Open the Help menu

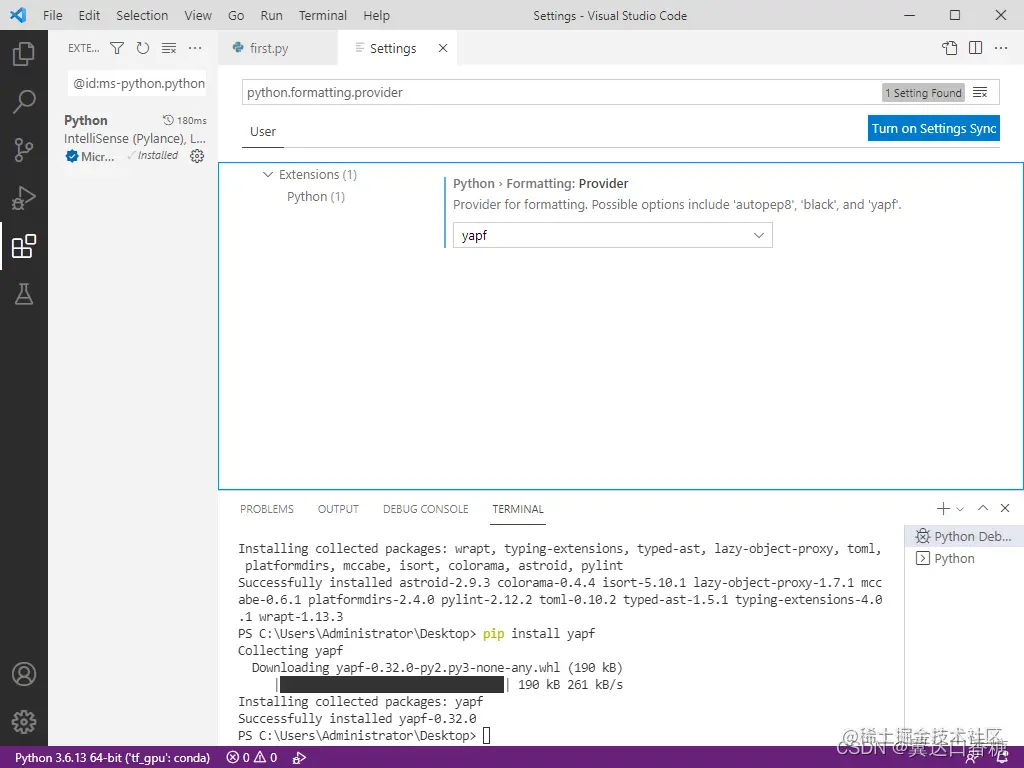pos(376,15)
